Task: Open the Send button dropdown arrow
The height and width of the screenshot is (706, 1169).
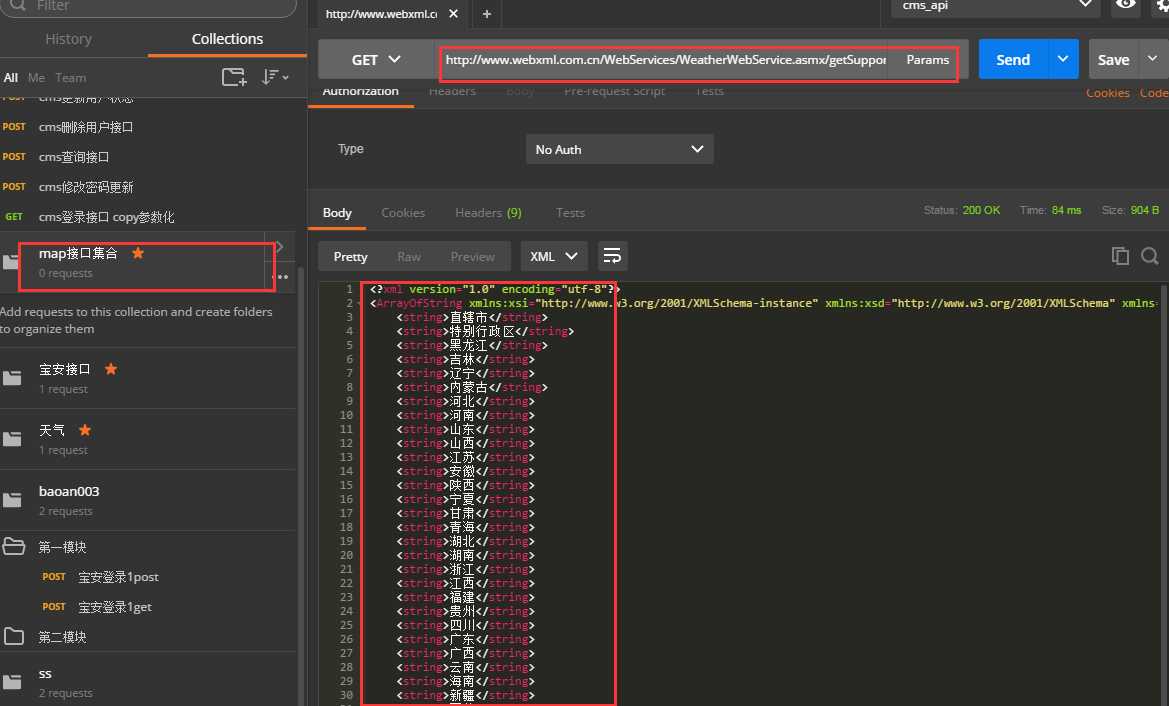Action: point(1063,59)
